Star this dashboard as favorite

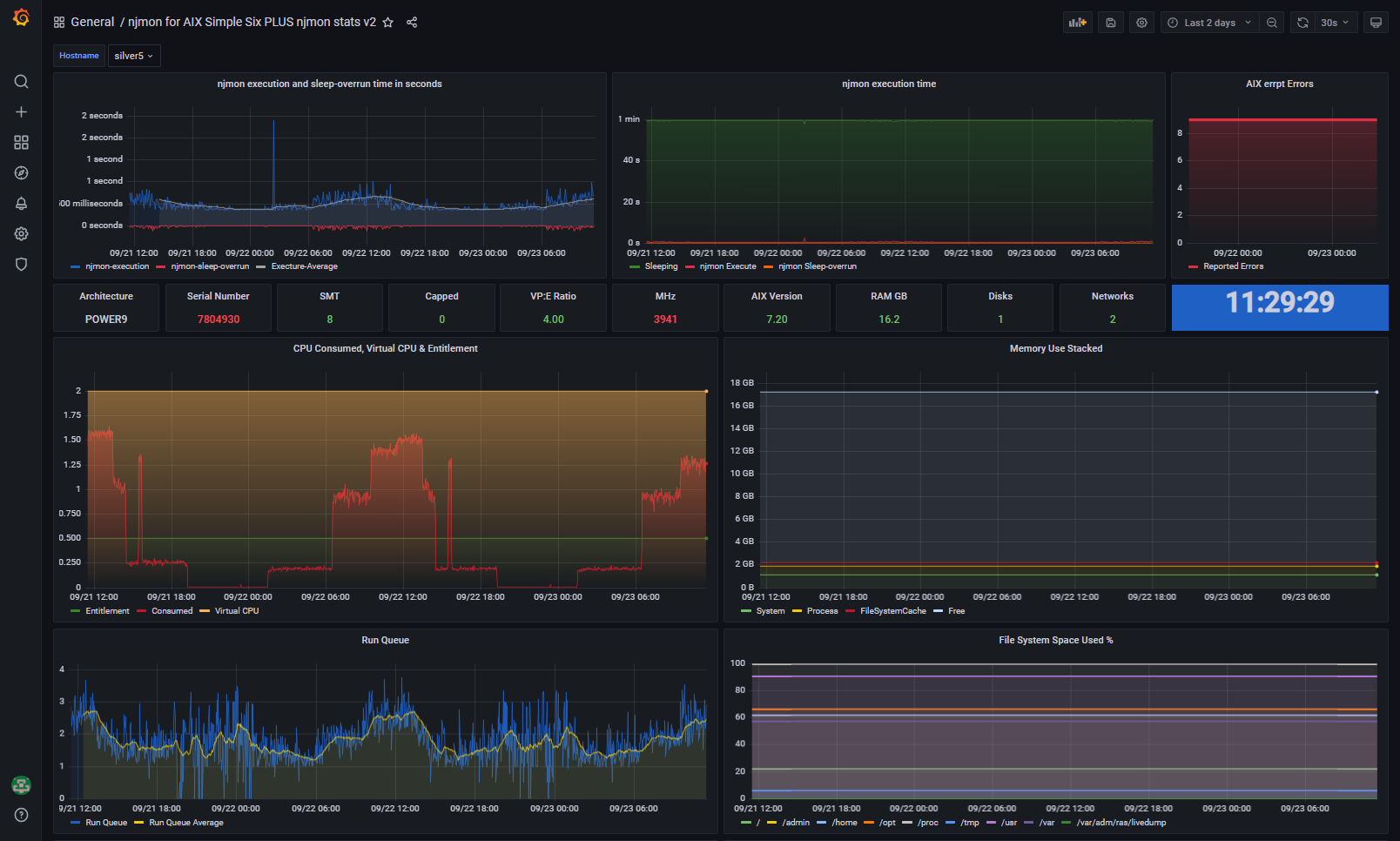pyautogui.click(x=388, y=23)
